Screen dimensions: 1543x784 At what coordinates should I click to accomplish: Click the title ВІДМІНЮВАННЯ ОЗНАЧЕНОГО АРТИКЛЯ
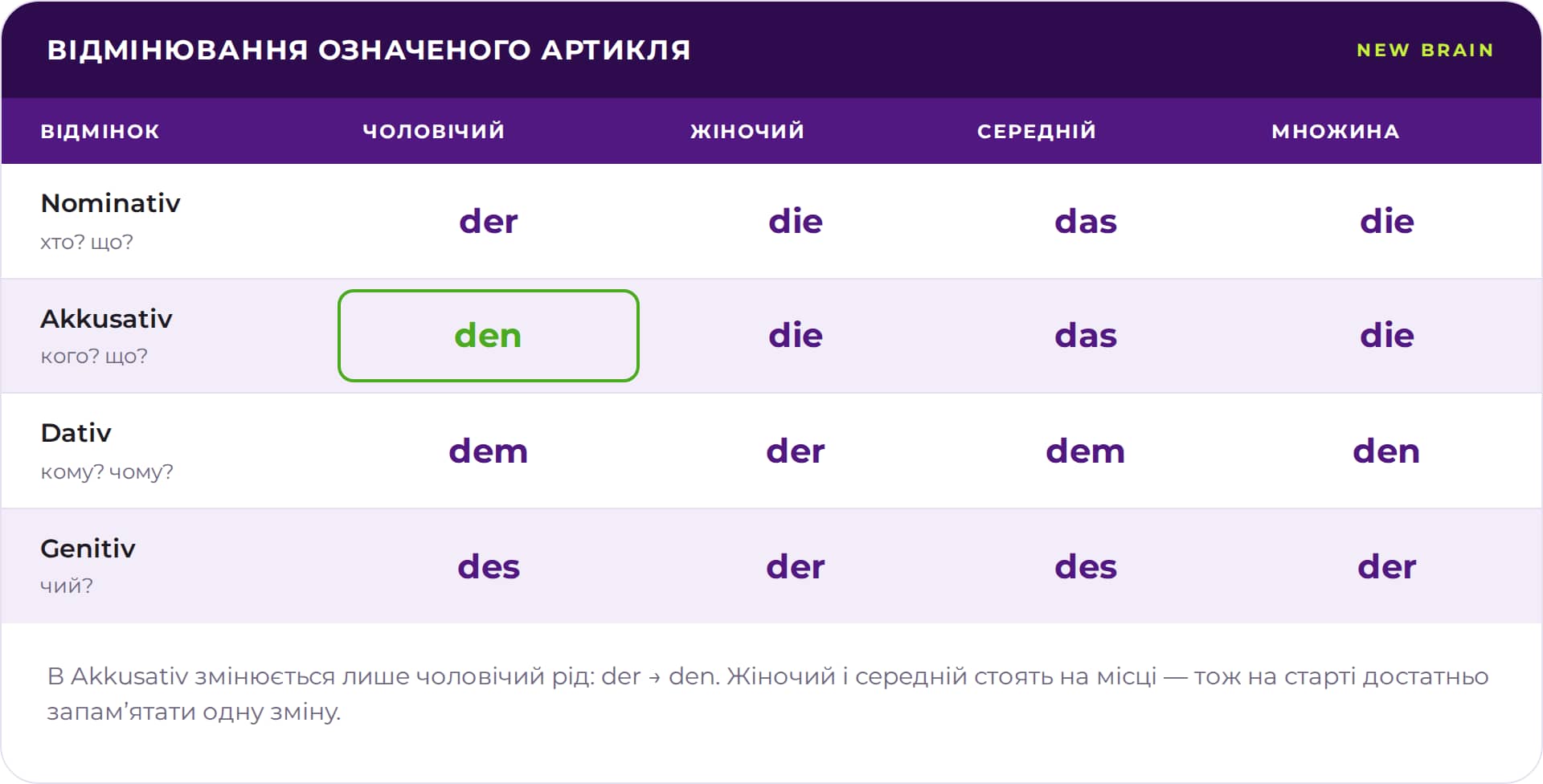tap(369, 50)
